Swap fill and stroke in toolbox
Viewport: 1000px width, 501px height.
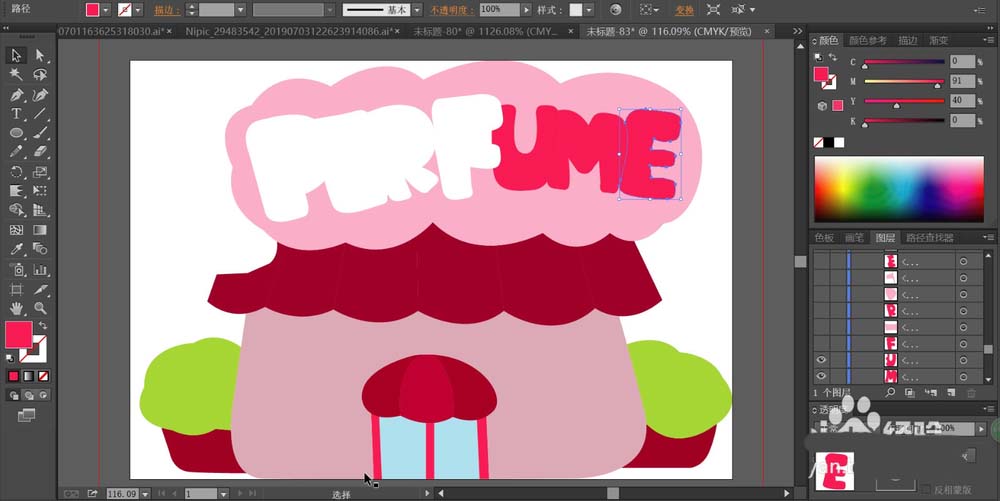pyautogui.click(x=43, y=326)
